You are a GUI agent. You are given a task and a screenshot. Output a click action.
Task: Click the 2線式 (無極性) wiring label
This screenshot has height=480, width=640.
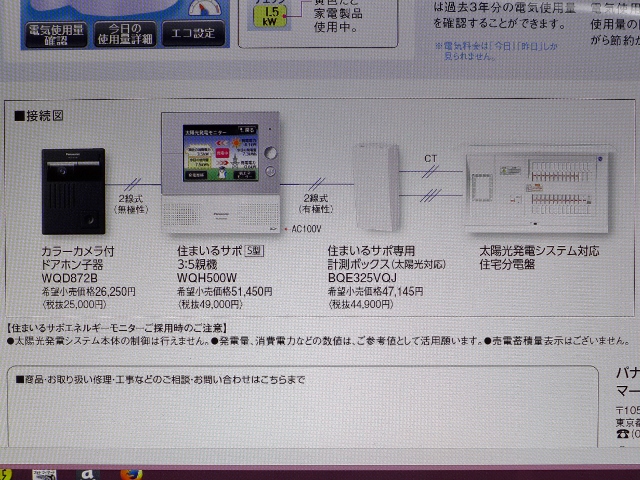tap(131, 204)
